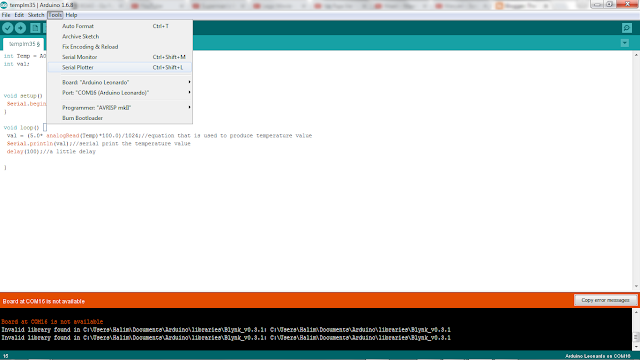Click editor scrollbar up arrow
Screen dimensions: 640x360
pos(636,55)
